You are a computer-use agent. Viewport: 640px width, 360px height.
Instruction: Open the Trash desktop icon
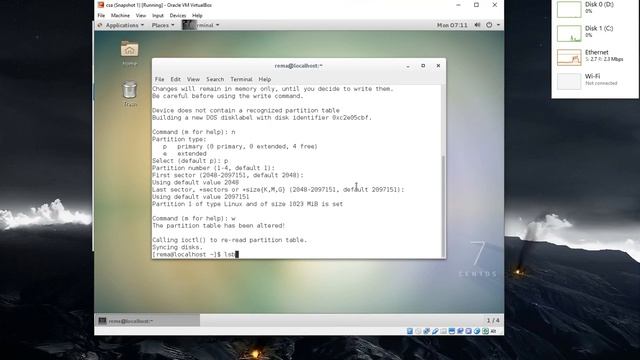click(129, 90)
